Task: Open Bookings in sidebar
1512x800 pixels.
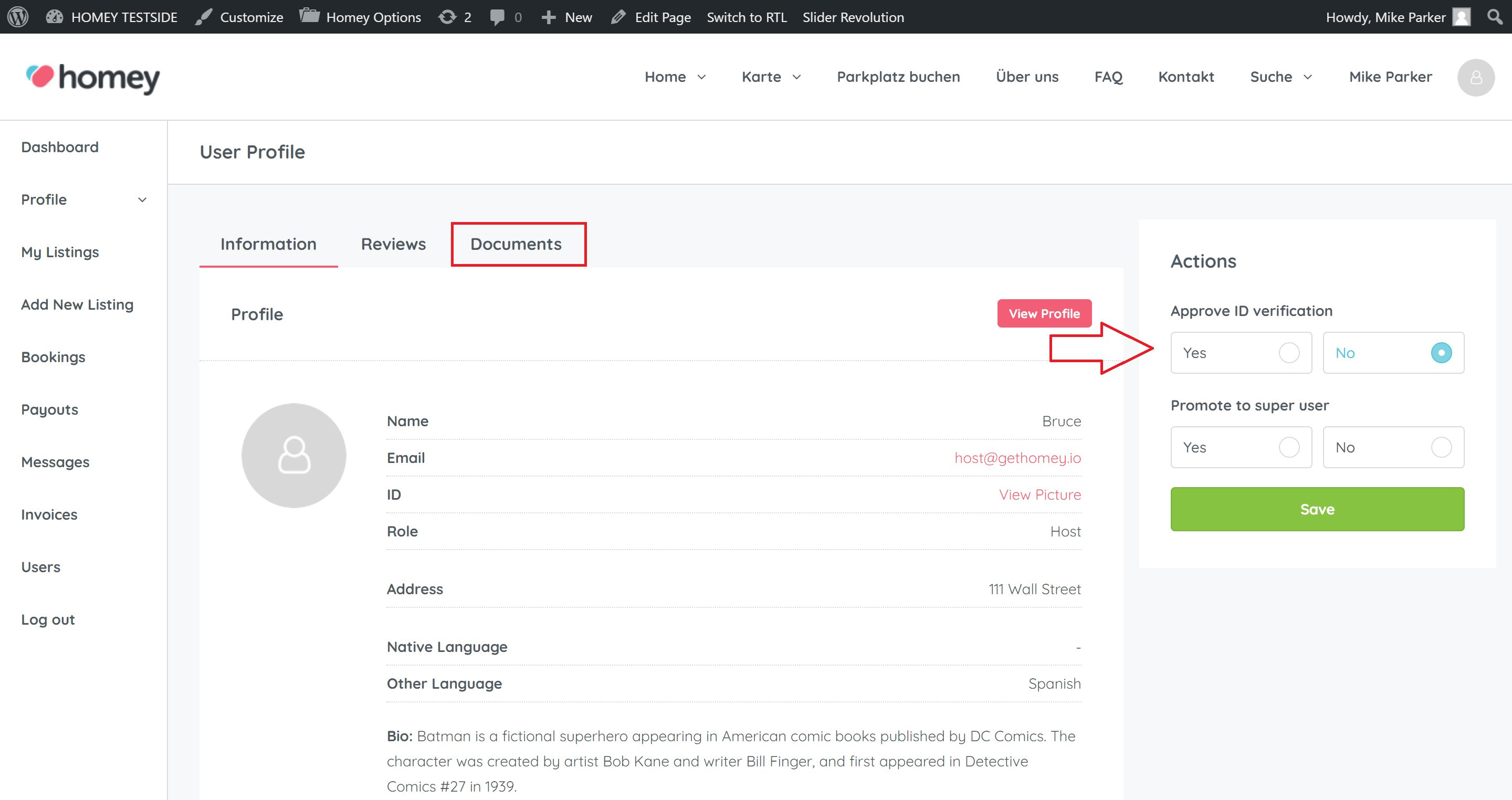Action: [54, 357]
